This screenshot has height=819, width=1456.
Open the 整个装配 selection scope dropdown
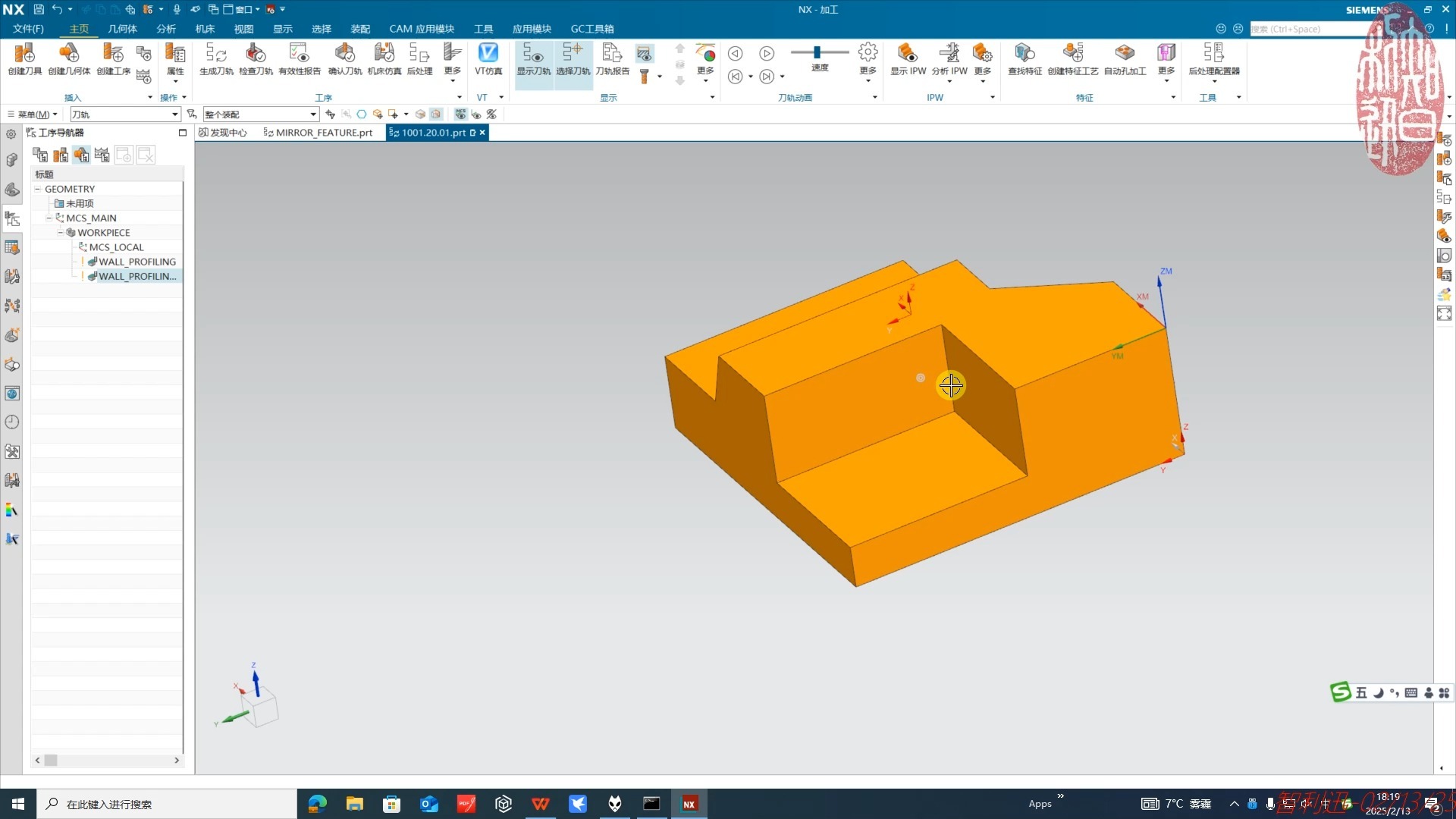[x=312, y=115]
